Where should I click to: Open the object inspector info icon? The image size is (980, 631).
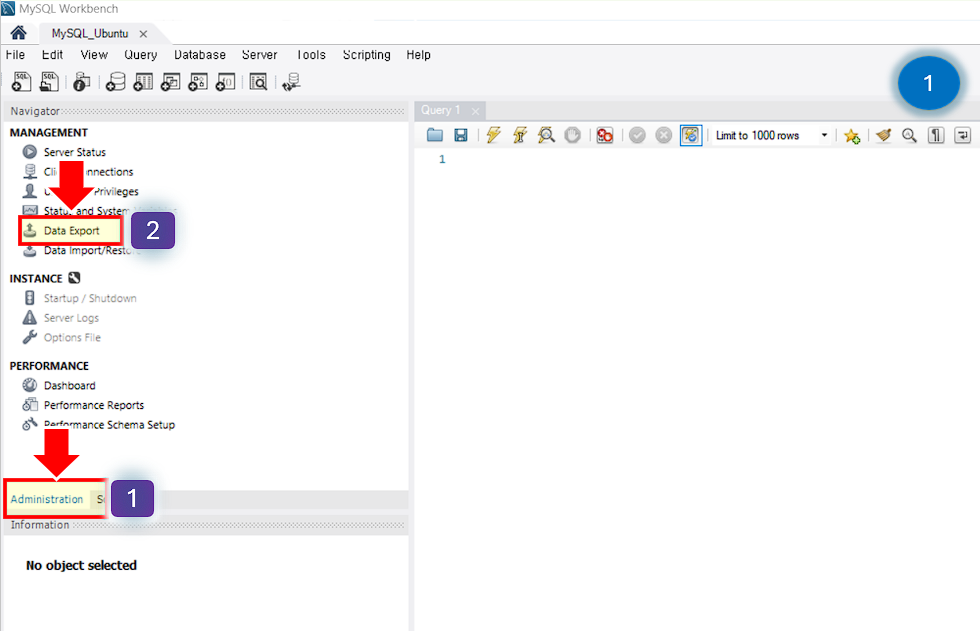click(82, 82)
